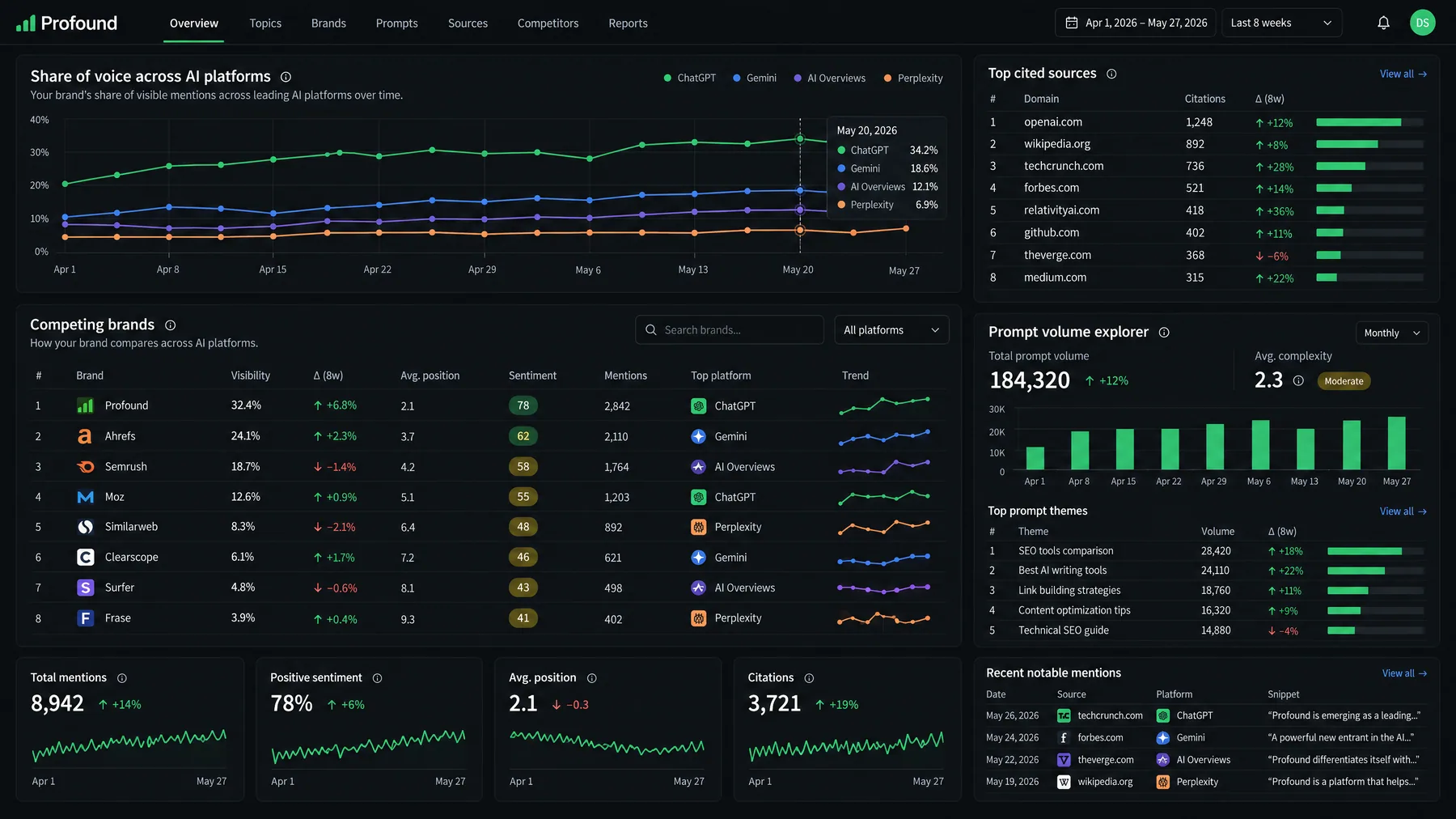Open the DS user avatar menu
This screenshot has height=819, width=1456.
click(x=1422, y=23)
